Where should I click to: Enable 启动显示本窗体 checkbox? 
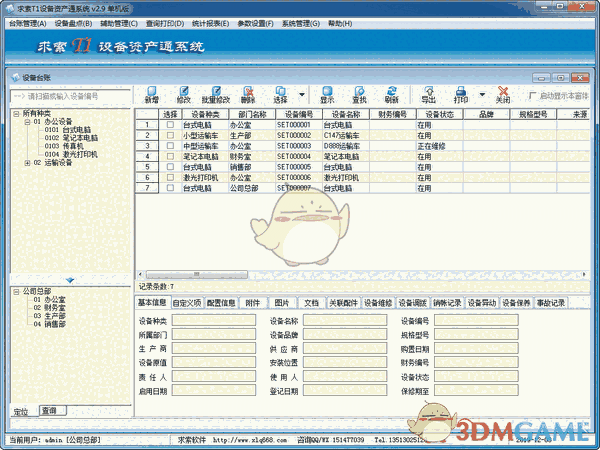click(x=532, y=95)
